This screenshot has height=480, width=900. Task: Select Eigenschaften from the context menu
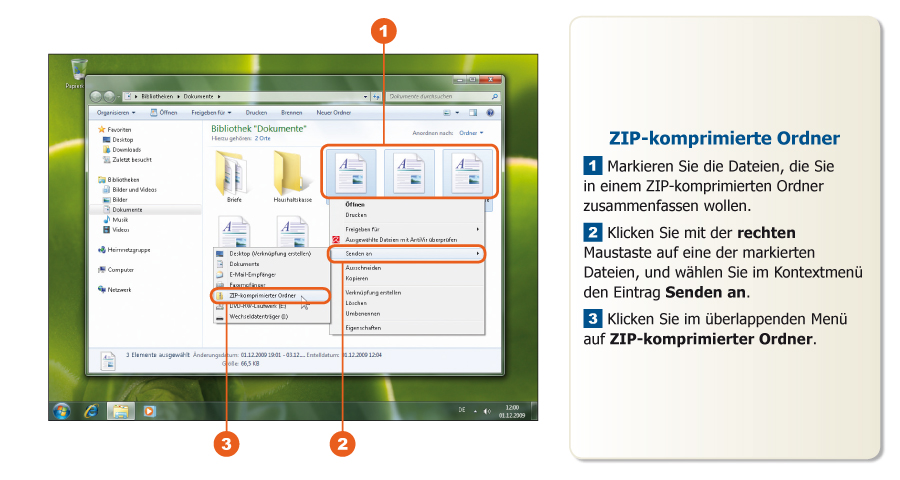click(x=362, y=327)
